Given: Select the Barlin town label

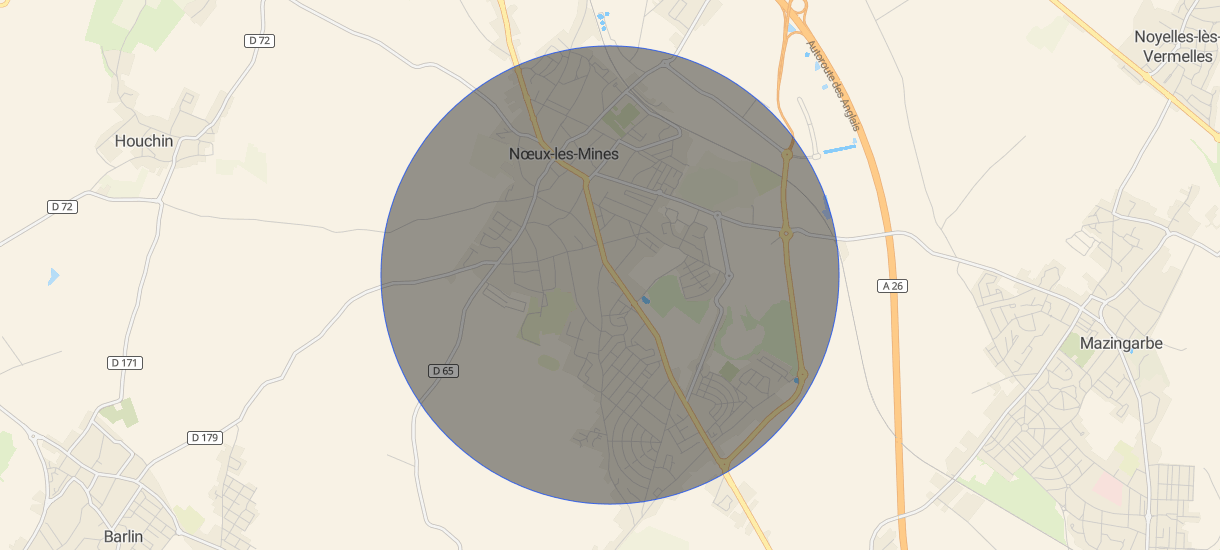Looking at the screenshot, I should tap(124, 536).
